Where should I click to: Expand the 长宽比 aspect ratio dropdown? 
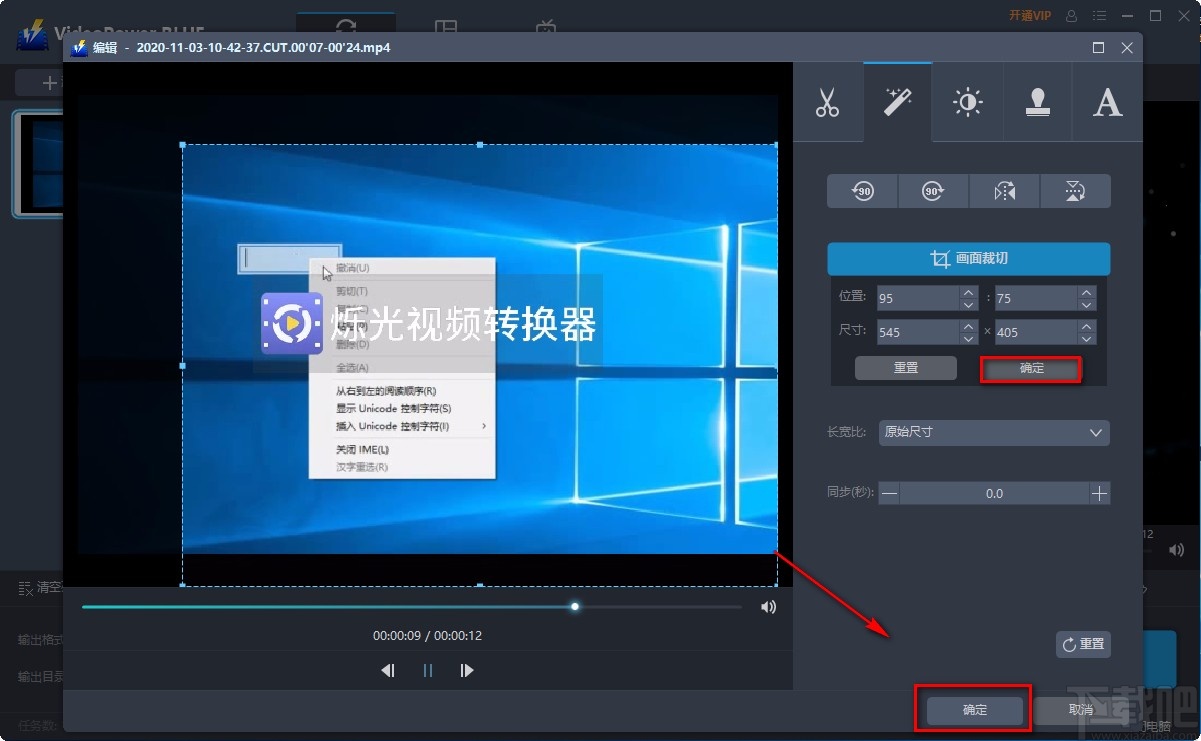point(994,433)
